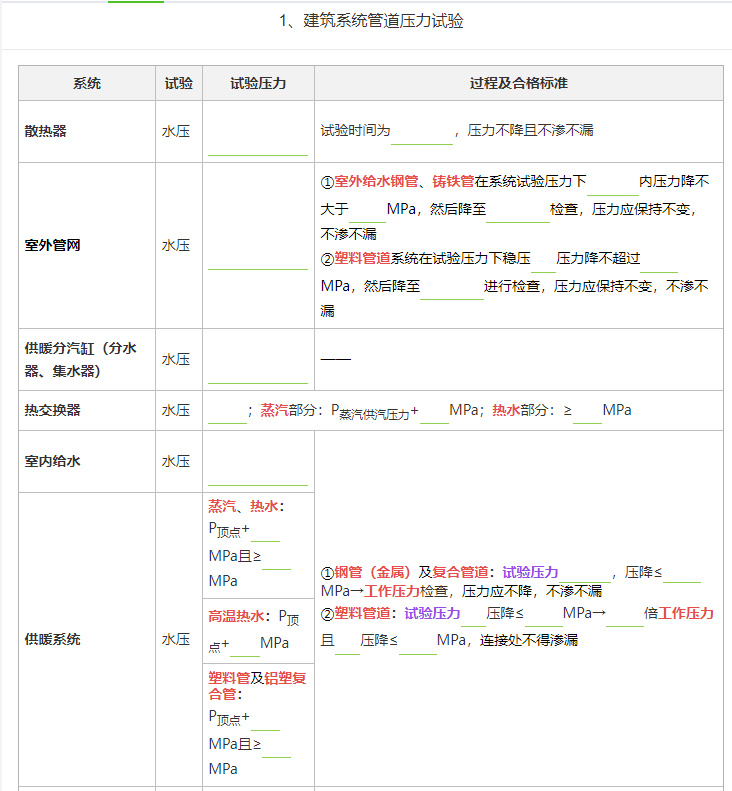Click the 塑料管及铝塑复合管 label
Screen dimensions: 732x791
pos(257,686)
